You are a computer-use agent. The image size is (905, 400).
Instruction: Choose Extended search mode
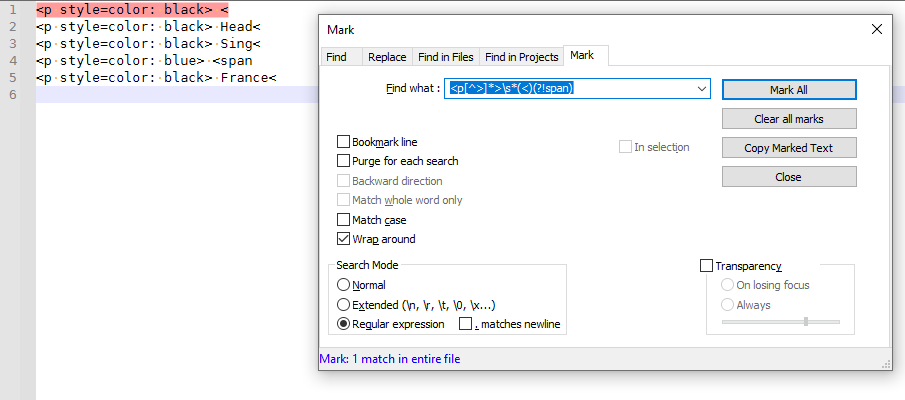(344, 304)
